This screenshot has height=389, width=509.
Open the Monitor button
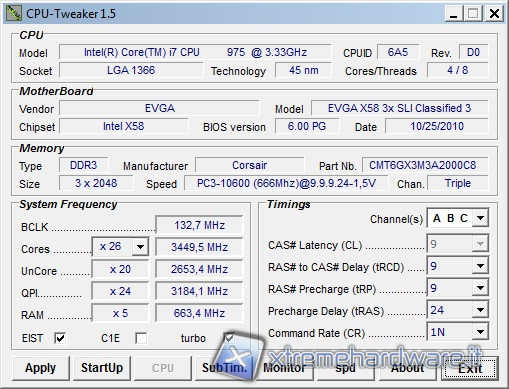pyautogui.click(x=284, y=368)
